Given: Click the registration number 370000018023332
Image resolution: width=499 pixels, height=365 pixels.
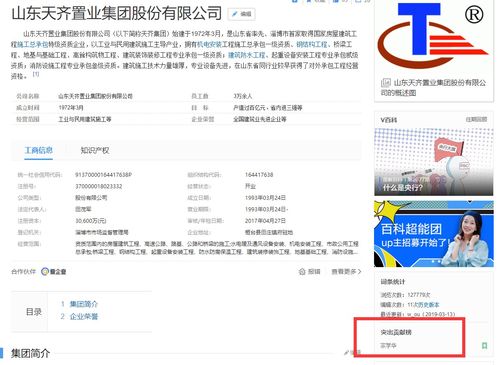Looking at the screenshot, I should (99, 186).
